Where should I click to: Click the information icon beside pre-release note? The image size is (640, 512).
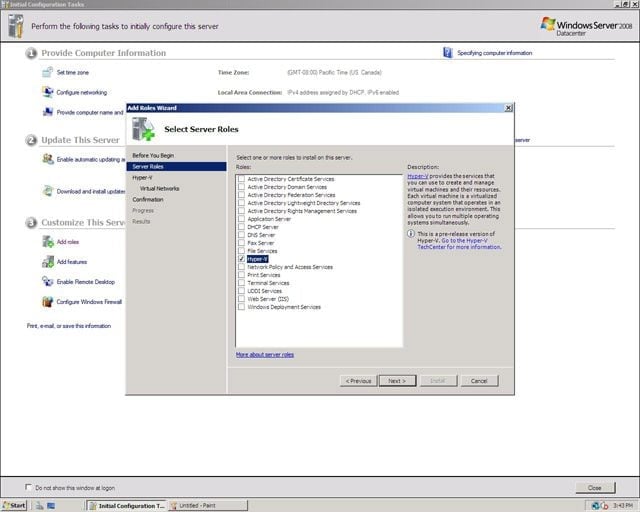[x=411, y=234]
